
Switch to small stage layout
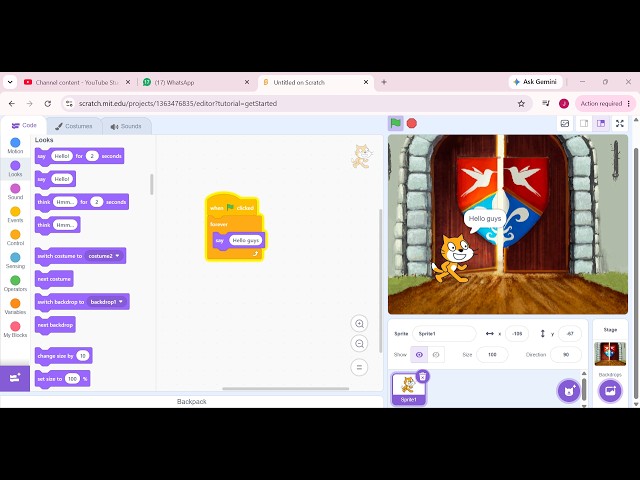[x=584, y=123]
